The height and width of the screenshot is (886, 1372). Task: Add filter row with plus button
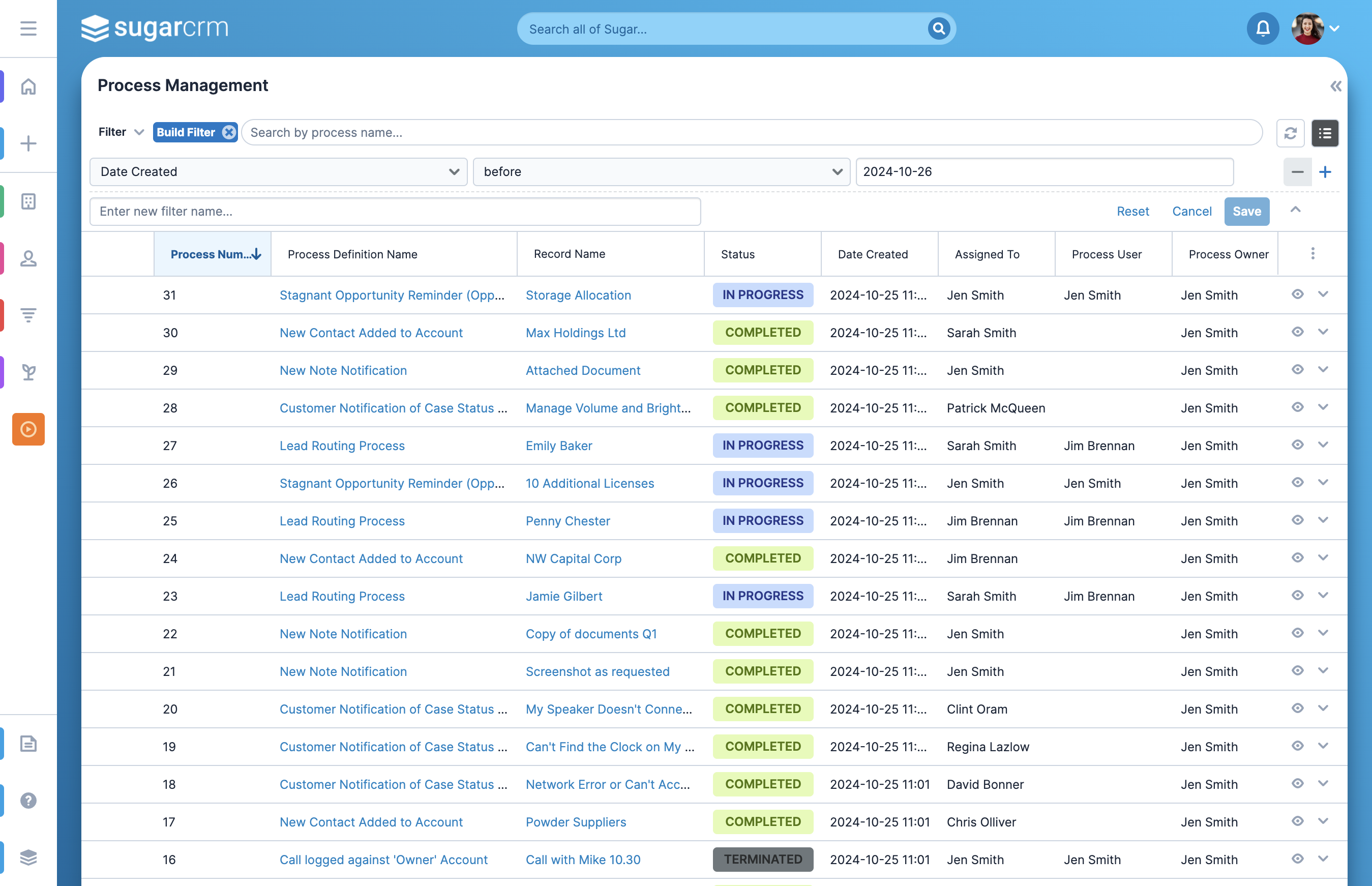(1325, 172)
